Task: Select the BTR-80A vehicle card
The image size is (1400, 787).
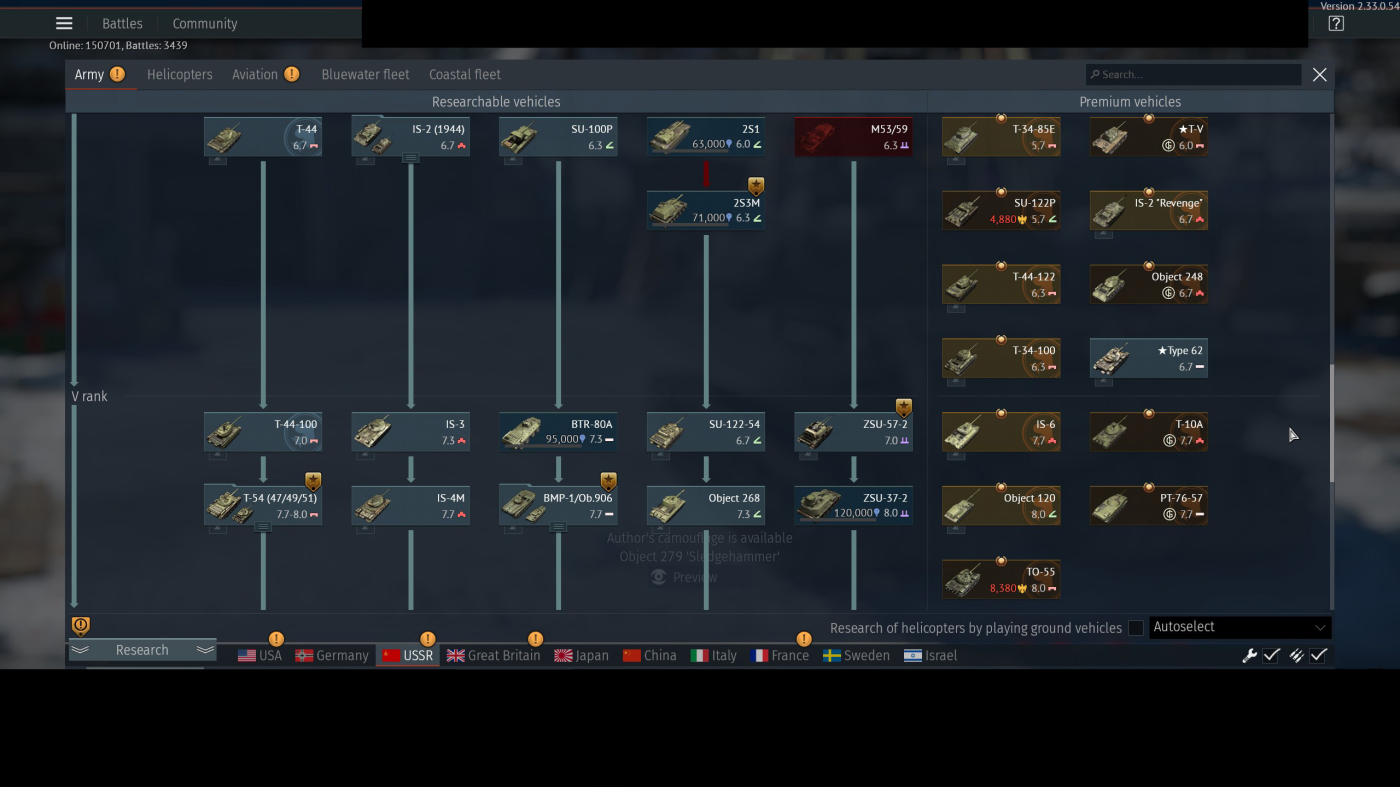Action: click(558, 432)
